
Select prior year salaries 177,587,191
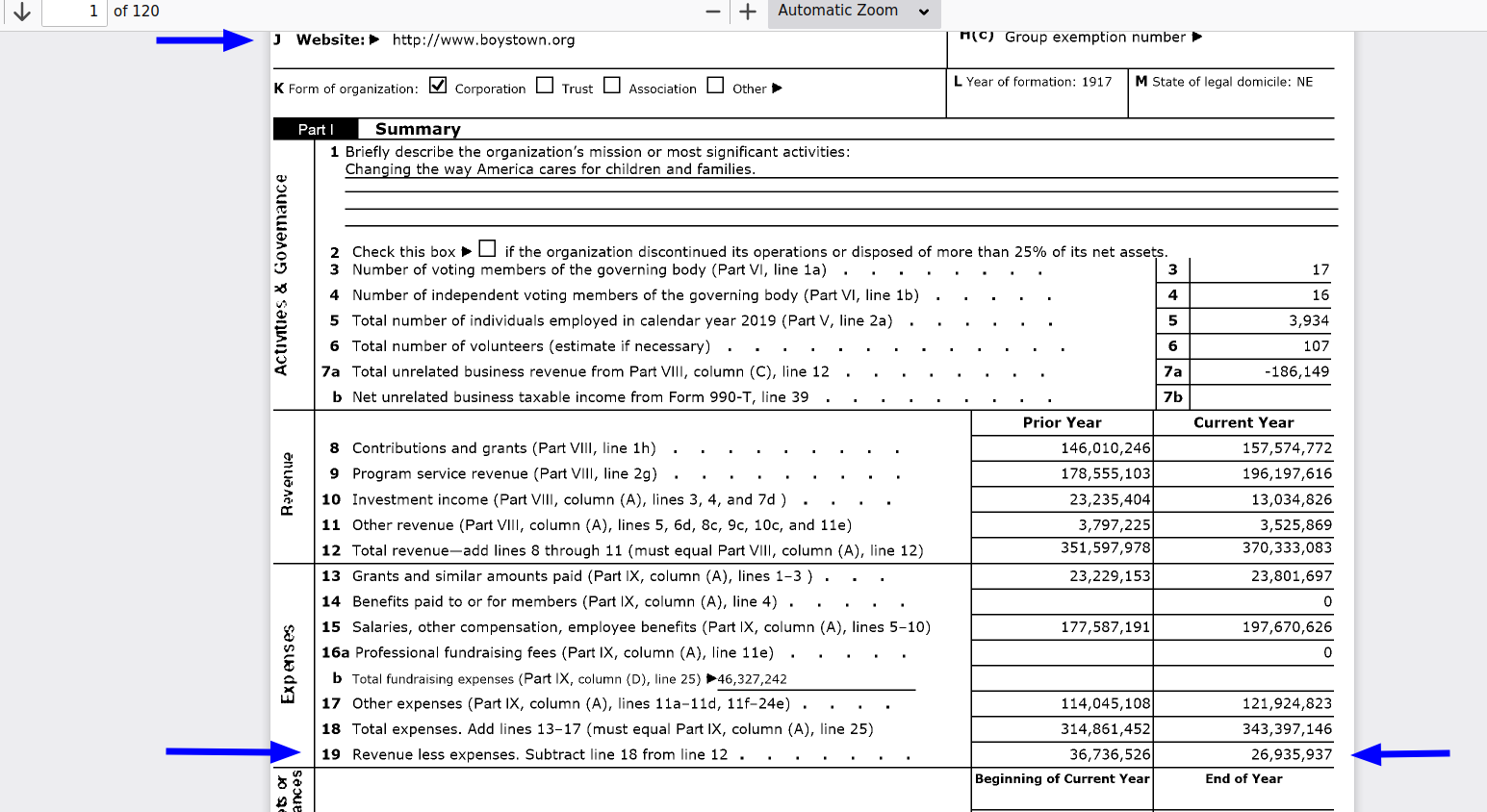(x=1105, y=627)
